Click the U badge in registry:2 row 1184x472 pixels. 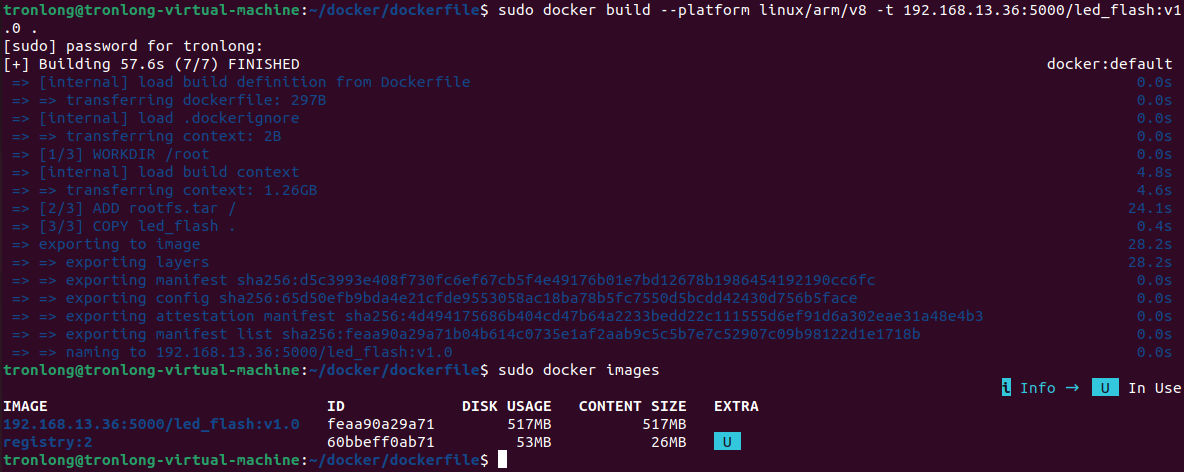click(x=727, y=442)
